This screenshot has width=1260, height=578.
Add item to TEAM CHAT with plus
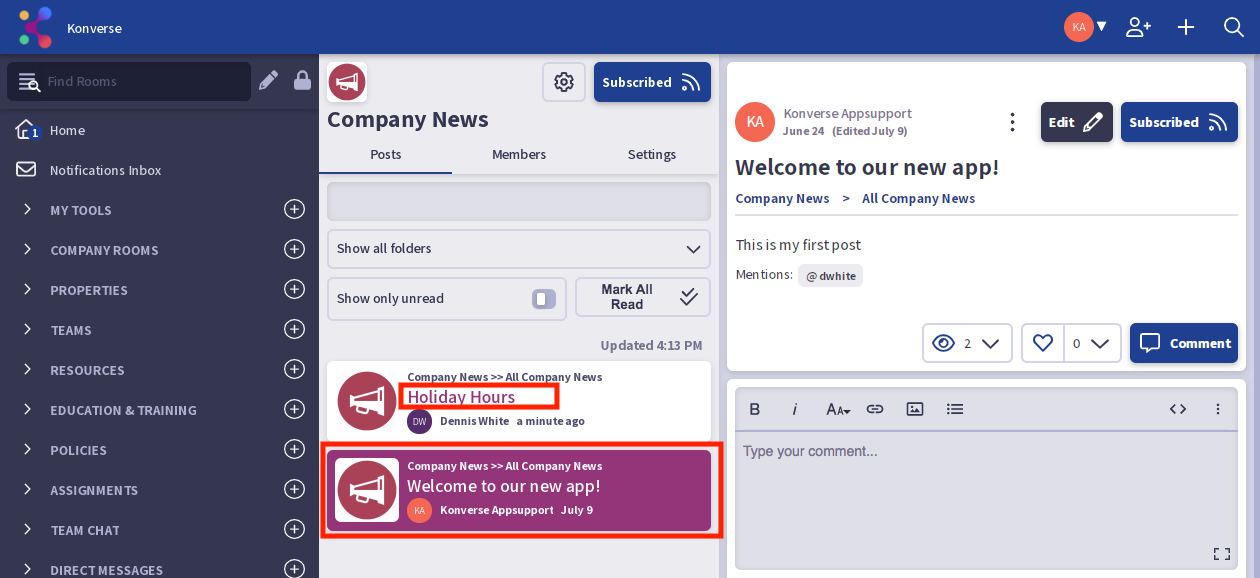[x=294, y=529]
